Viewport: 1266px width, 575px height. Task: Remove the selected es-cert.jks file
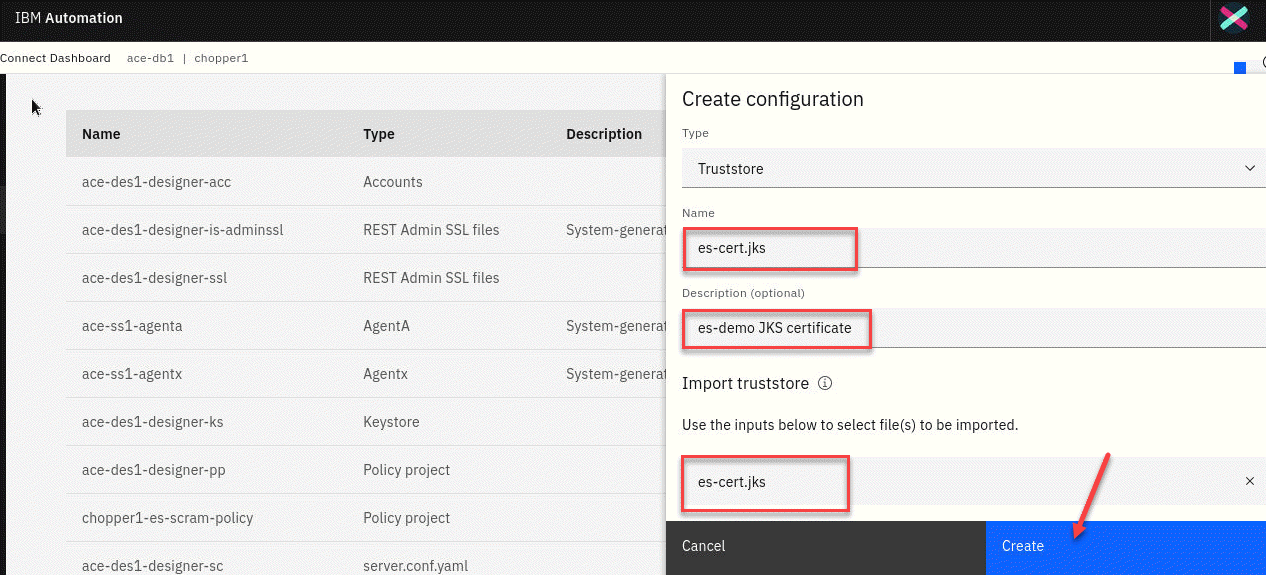(1249, 481)
